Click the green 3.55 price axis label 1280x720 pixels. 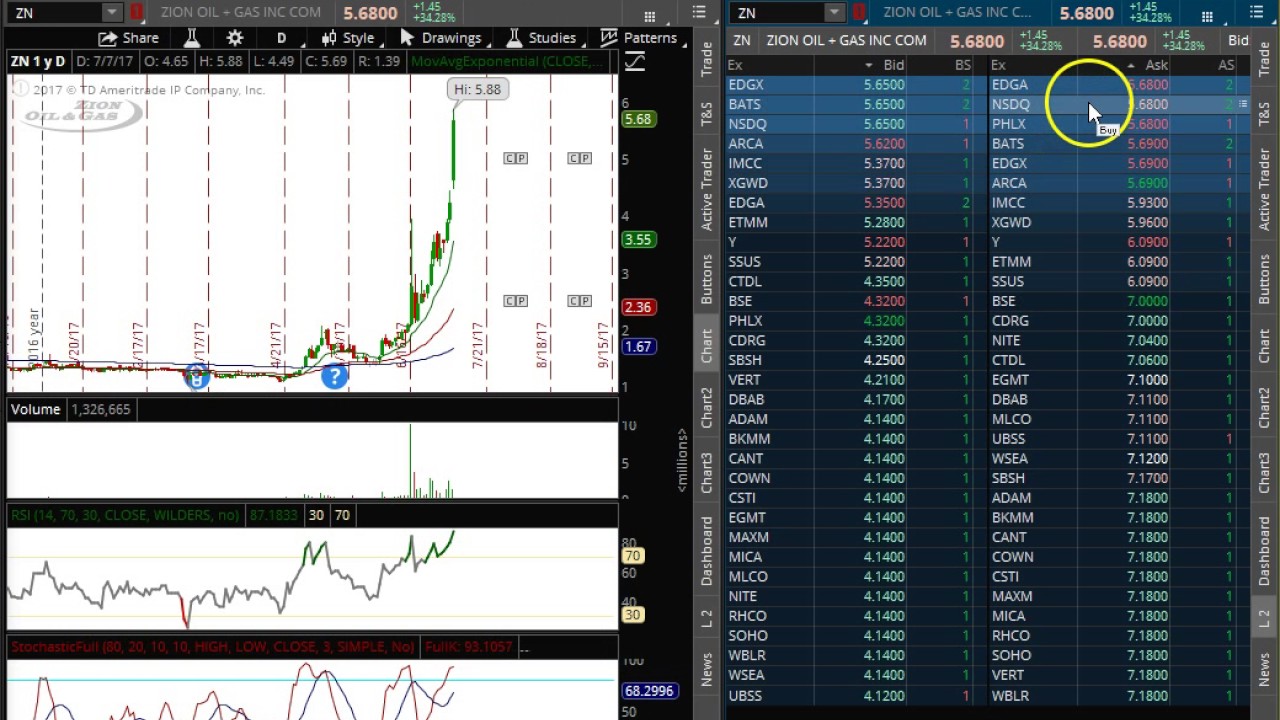coord(637,239)
